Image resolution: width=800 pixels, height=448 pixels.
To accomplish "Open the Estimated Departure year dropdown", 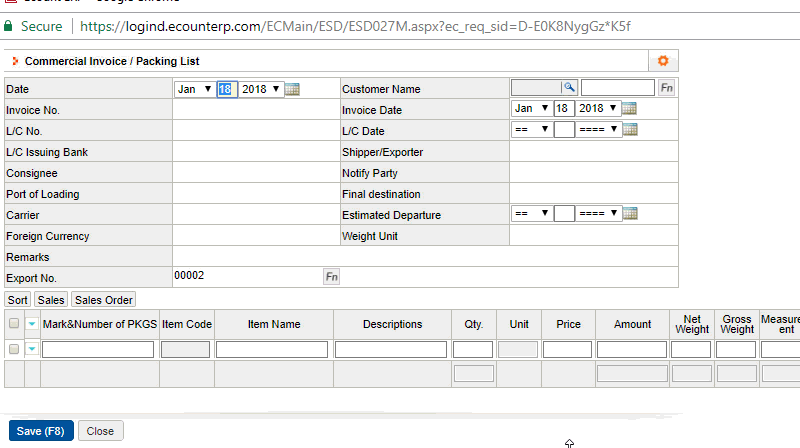I will click(598, 213).
